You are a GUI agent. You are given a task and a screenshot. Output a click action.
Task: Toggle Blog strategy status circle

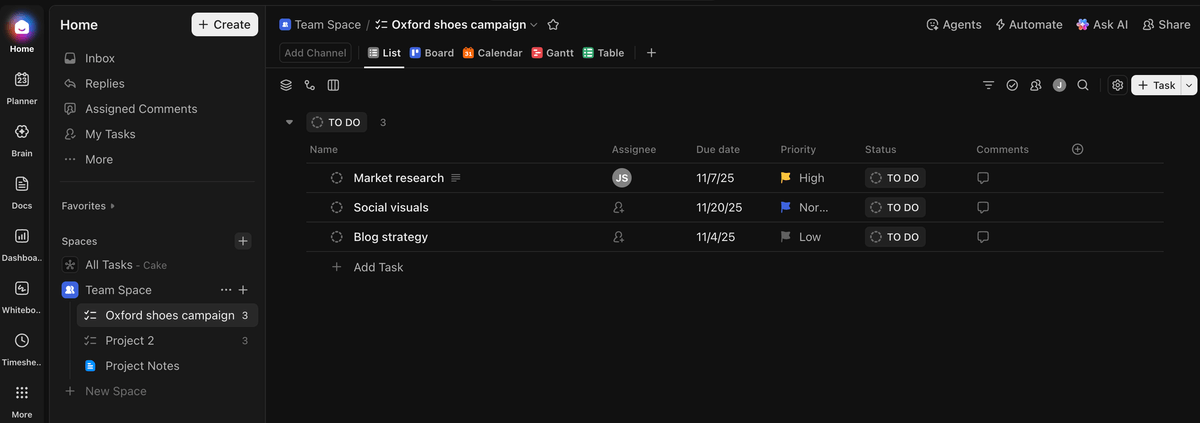click(x=337, y=237)
